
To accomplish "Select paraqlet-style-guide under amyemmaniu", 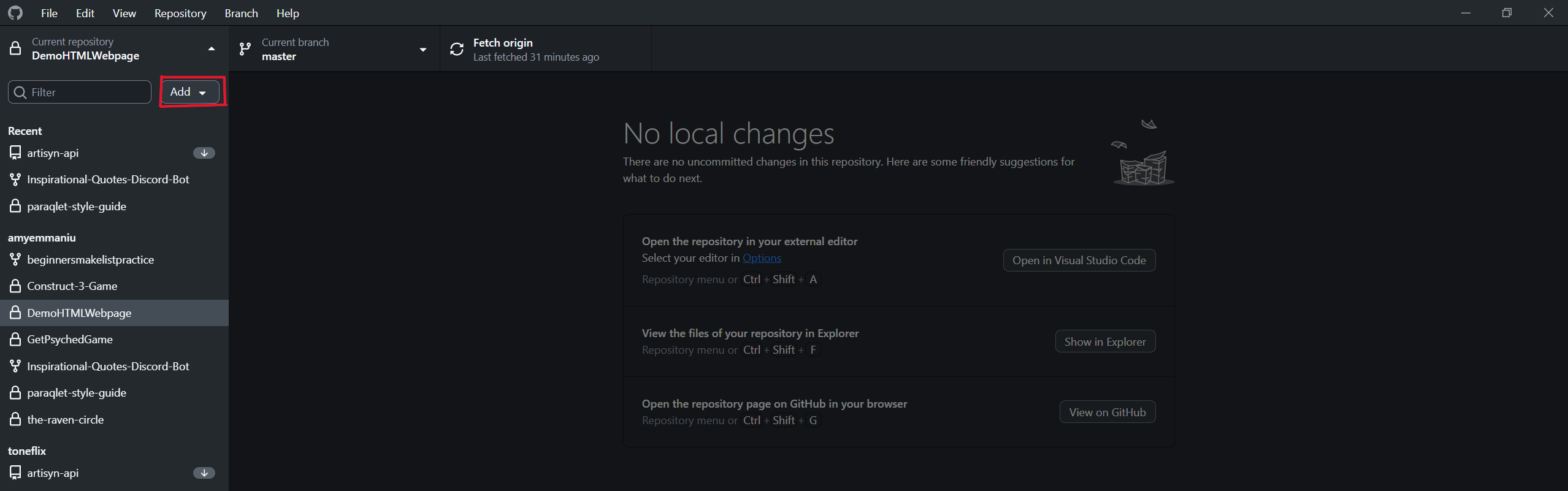I will pos(114,392).
